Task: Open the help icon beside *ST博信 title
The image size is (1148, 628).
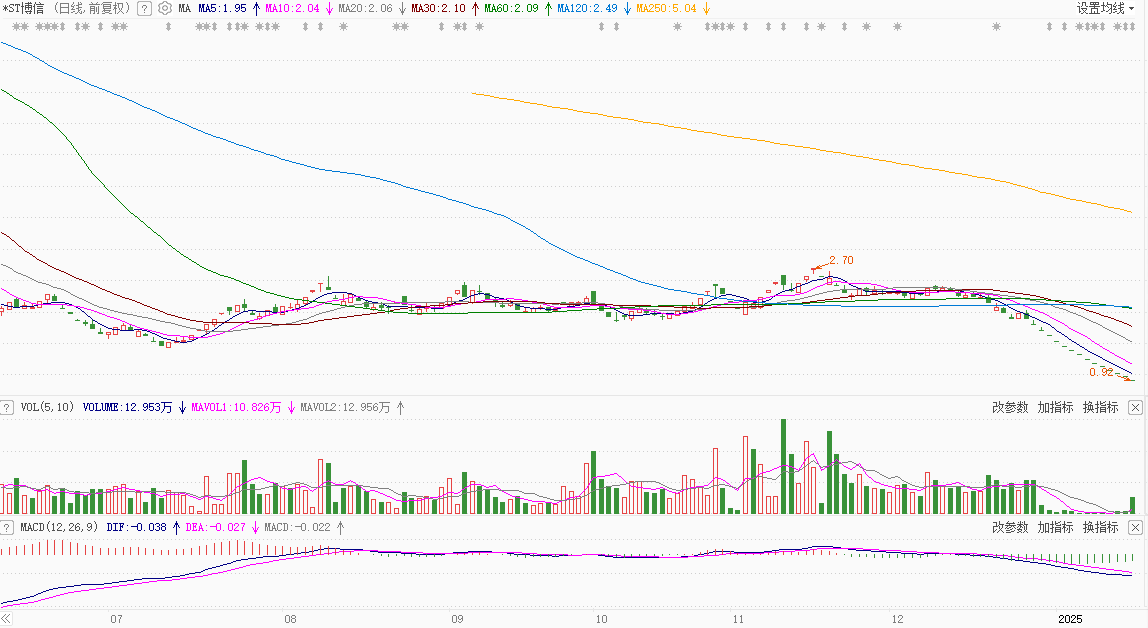Action: (x=144, y=9)
